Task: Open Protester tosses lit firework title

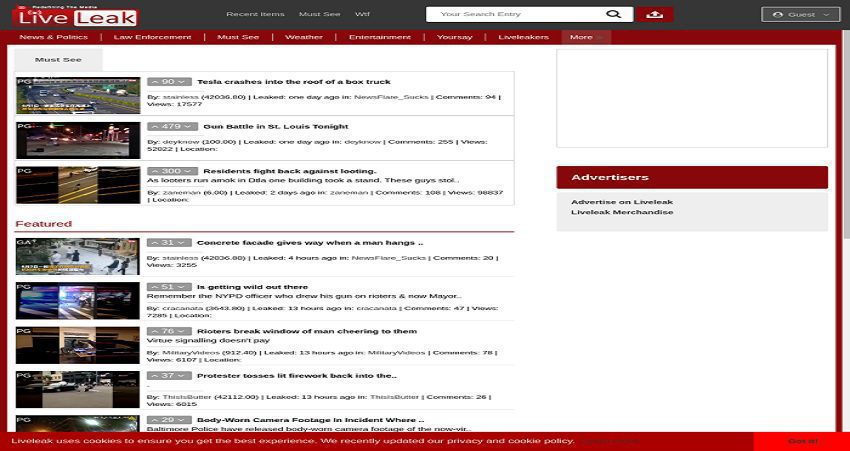Action: [x=297, y=376]
